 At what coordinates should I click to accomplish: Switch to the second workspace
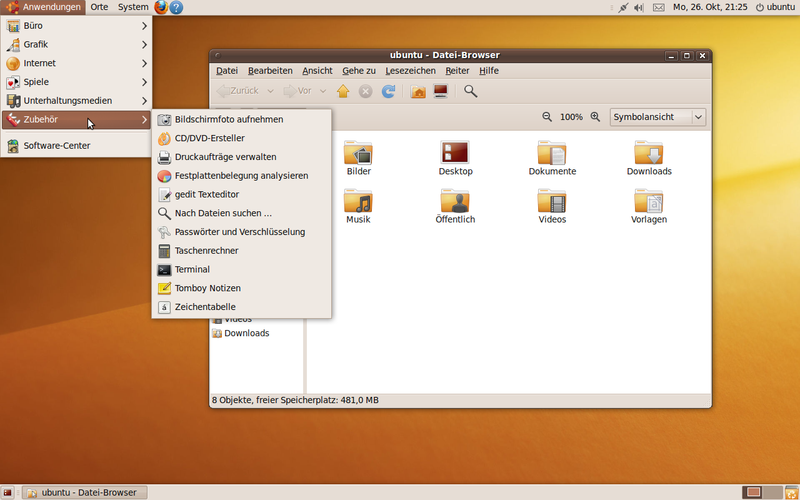[773, 492]
